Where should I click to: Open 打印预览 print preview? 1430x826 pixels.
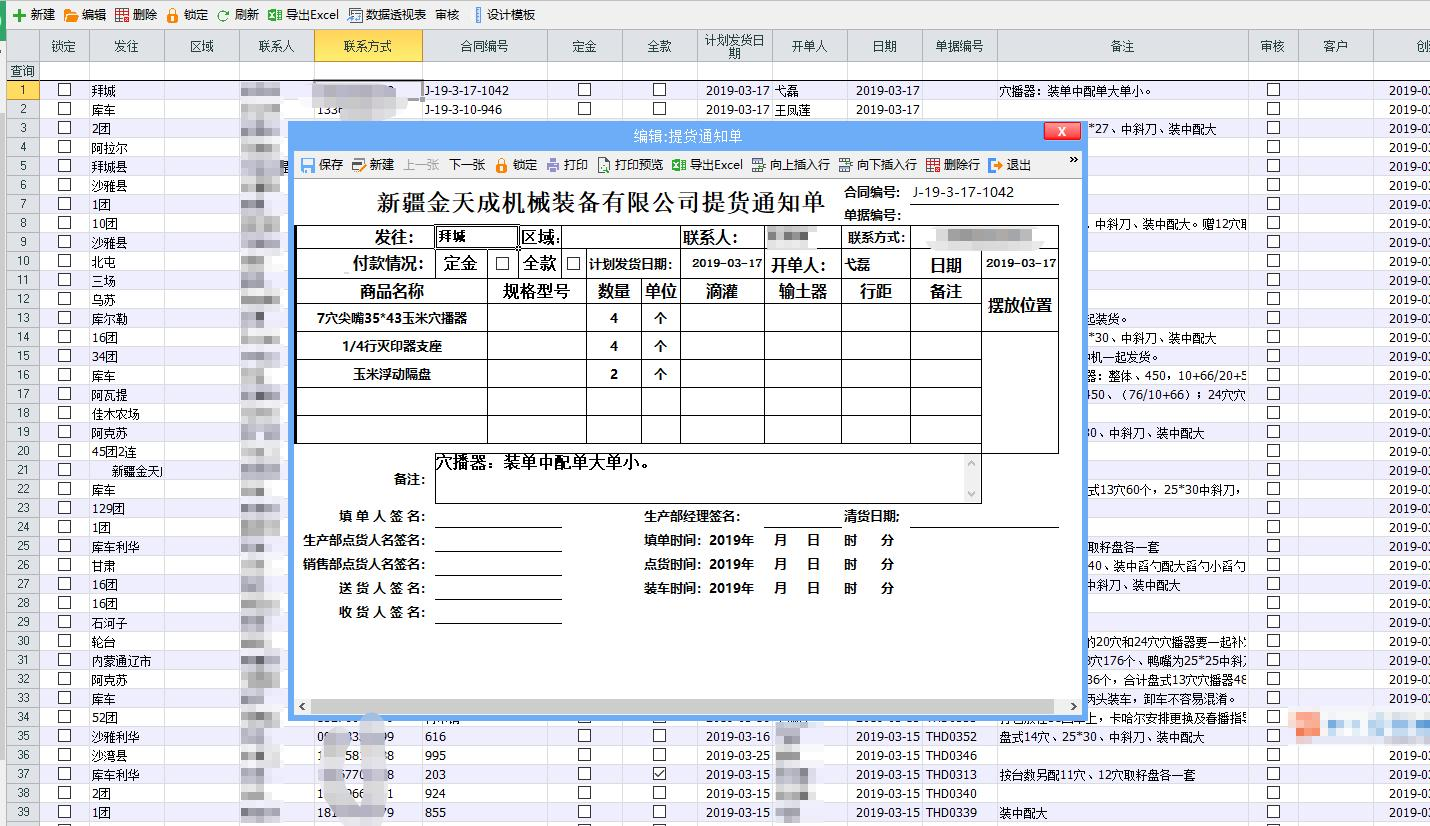(x=630, y=165)
